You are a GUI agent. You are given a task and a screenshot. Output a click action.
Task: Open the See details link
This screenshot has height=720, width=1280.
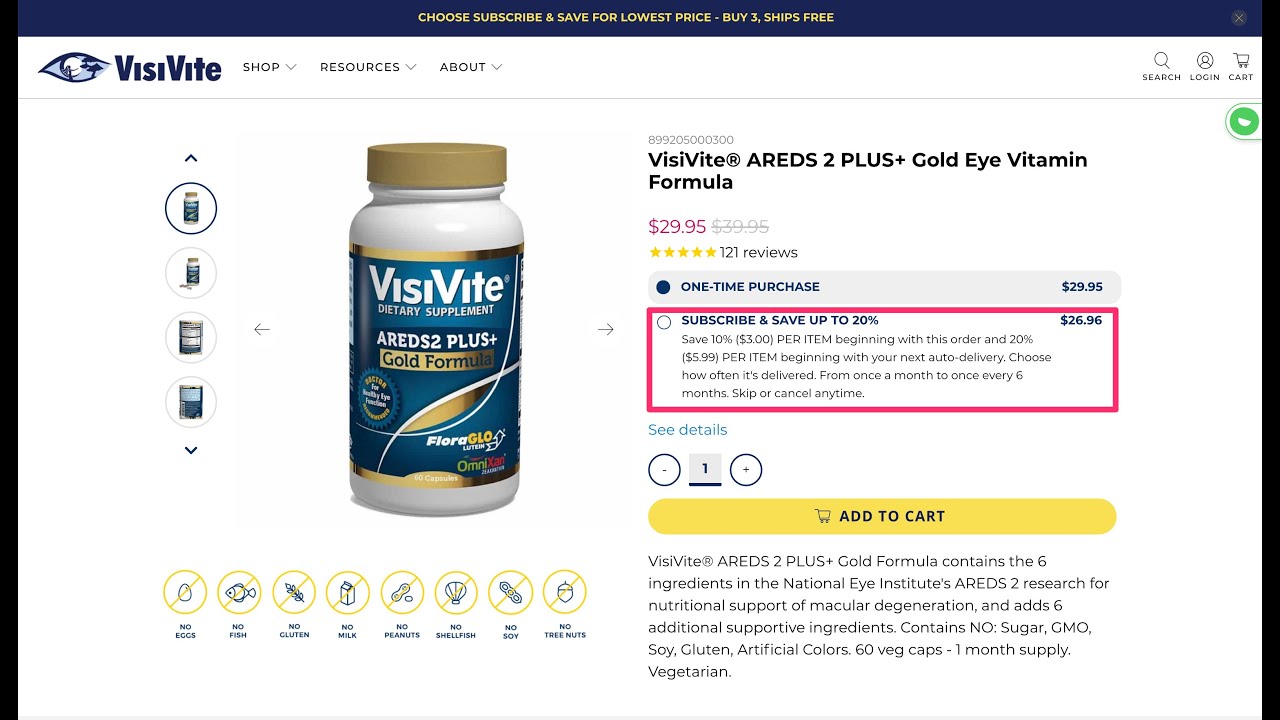click(688, 430)
